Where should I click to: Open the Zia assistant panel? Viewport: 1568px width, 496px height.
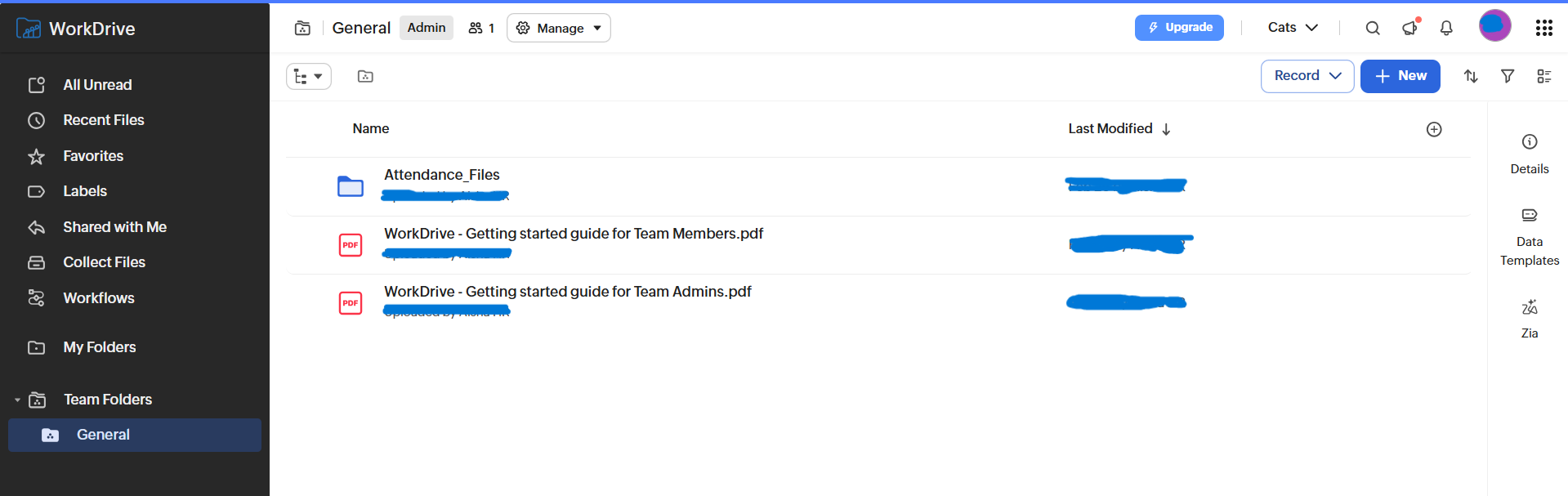[1530, 318]
